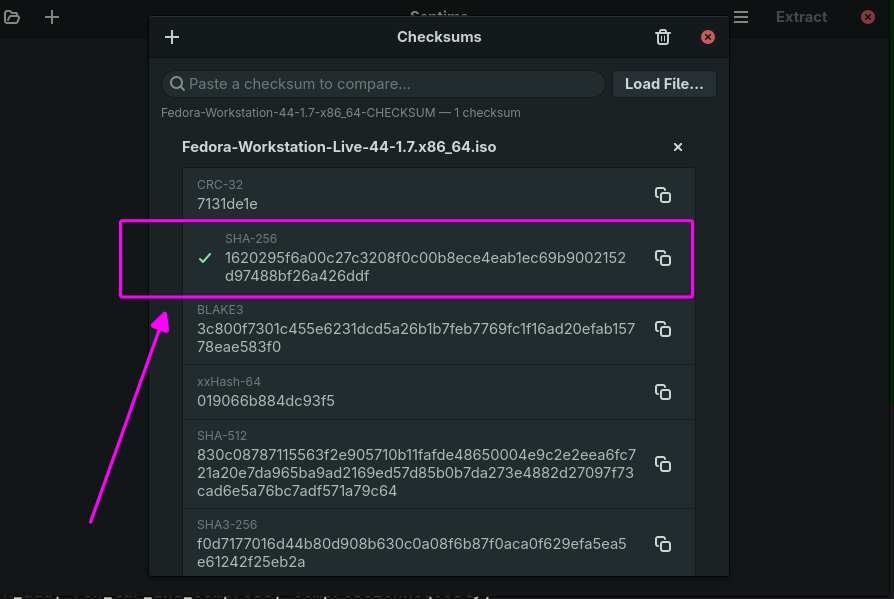Screen dimensions: 894x599
Task: Open the folder icon in the top bar
Action: coord(12,17)
